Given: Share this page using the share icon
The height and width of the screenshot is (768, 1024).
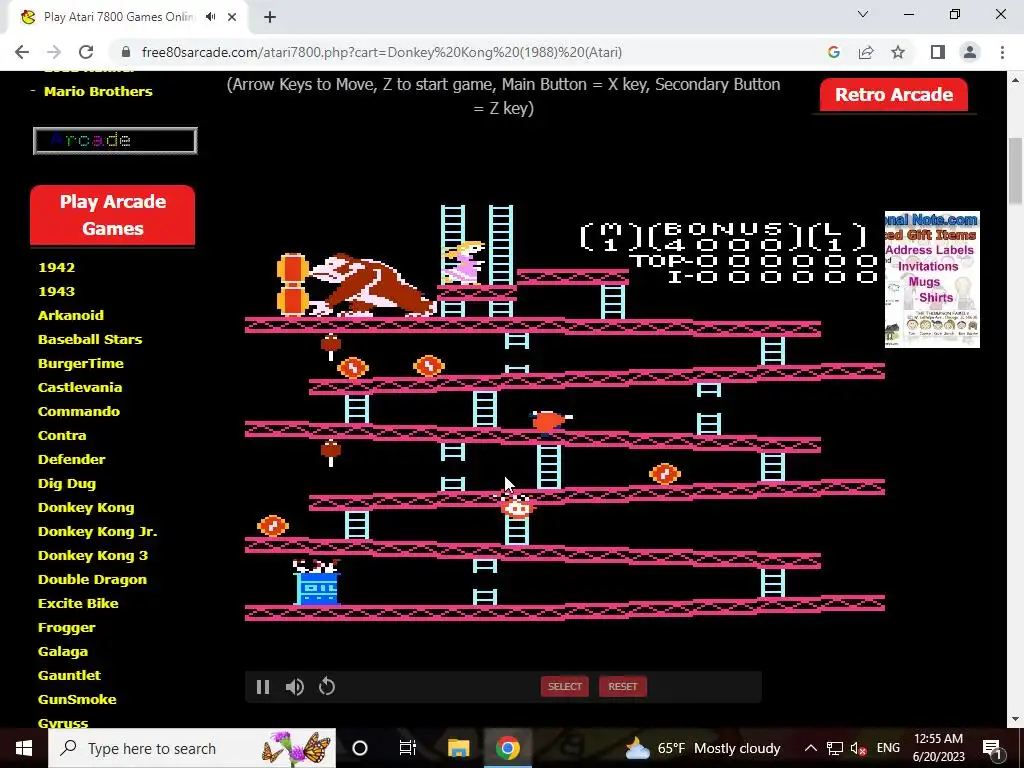Looking at the screenshot, I should click(866, 52).
